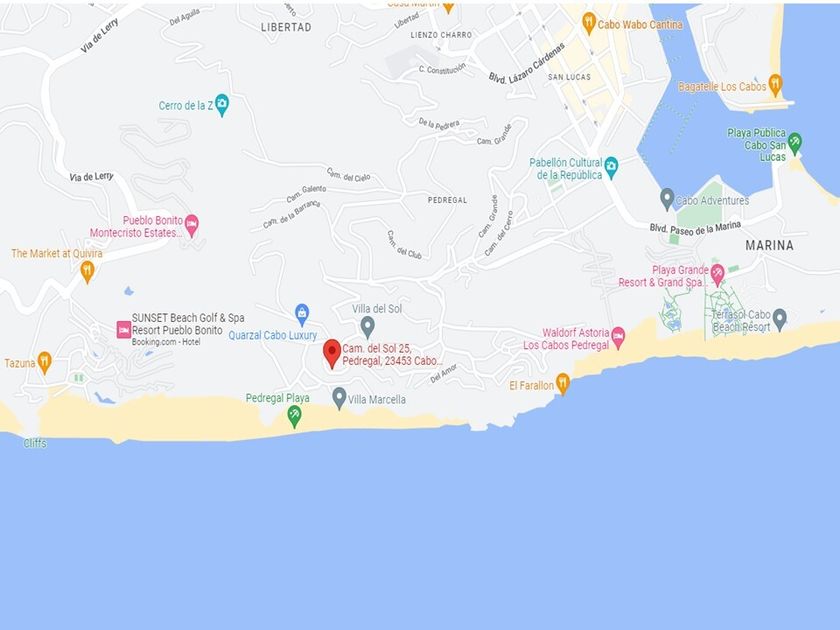Open the Tazuna restaurant marker
Image resolution: width=840 pixels, height=630 pixels.
click(44, 363)
